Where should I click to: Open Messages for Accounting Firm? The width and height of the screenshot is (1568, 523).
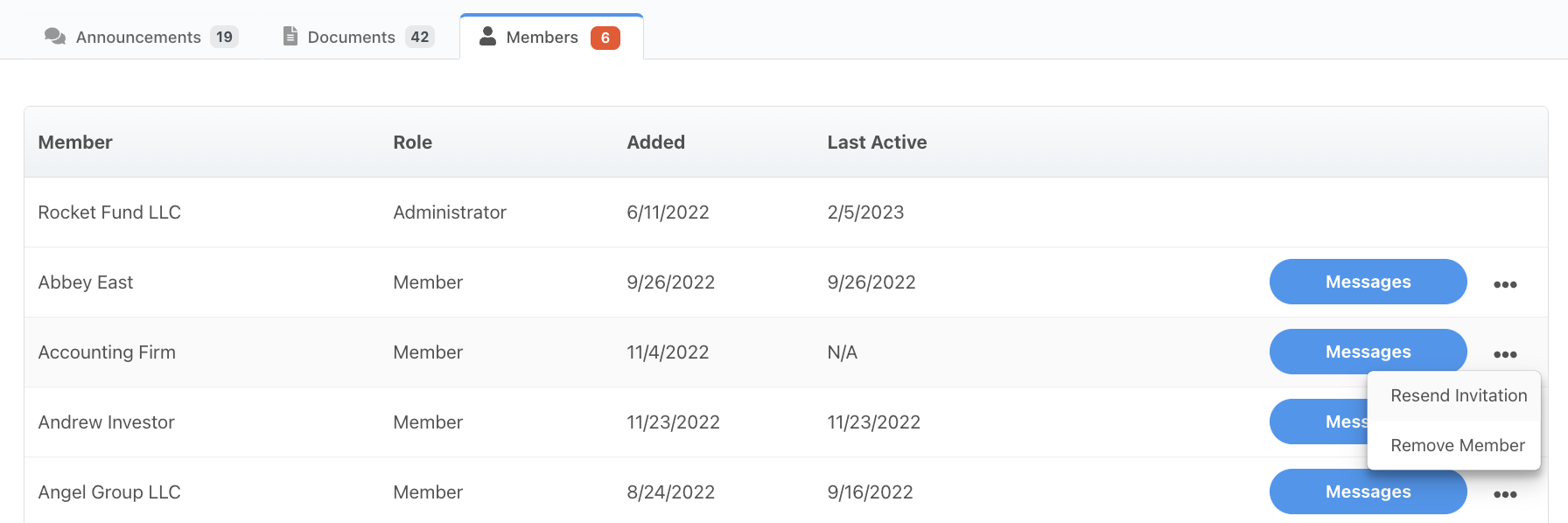tap(1368, 352)
